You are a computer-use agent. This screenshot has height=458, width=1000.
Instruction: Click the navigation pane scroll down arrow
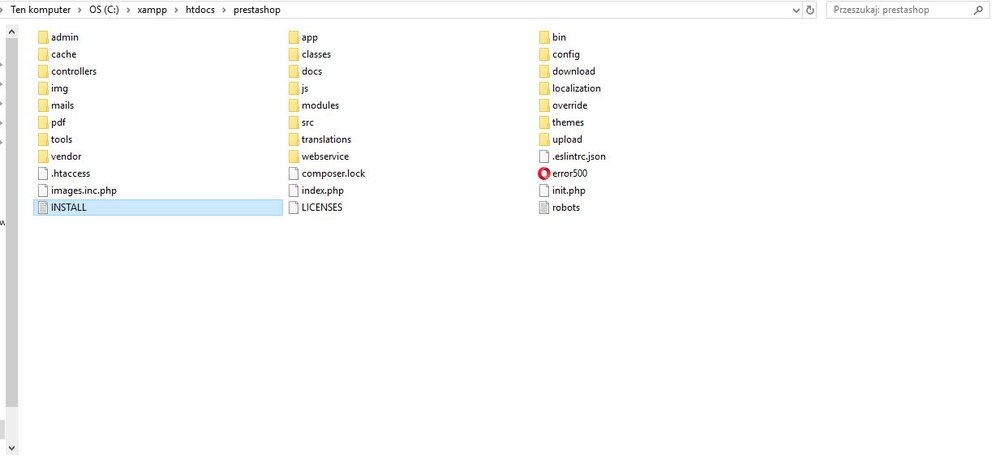(x=11, y=448)
